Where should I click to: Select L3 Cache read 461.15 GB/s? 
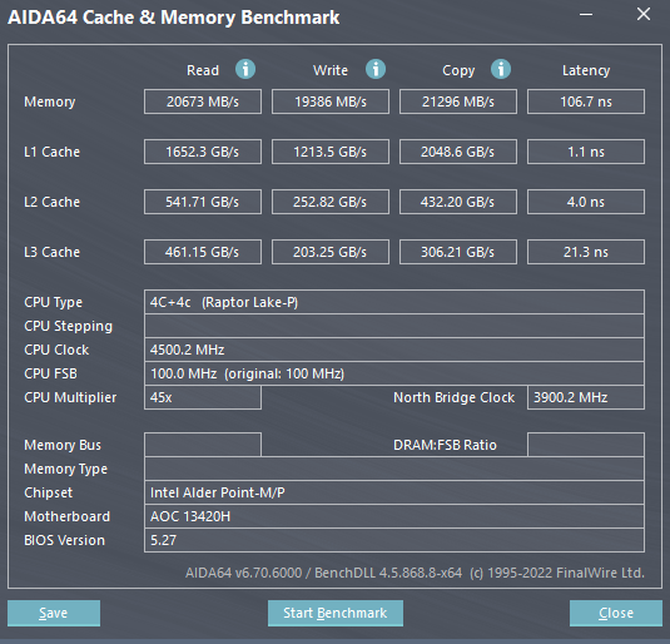(203, 252)
